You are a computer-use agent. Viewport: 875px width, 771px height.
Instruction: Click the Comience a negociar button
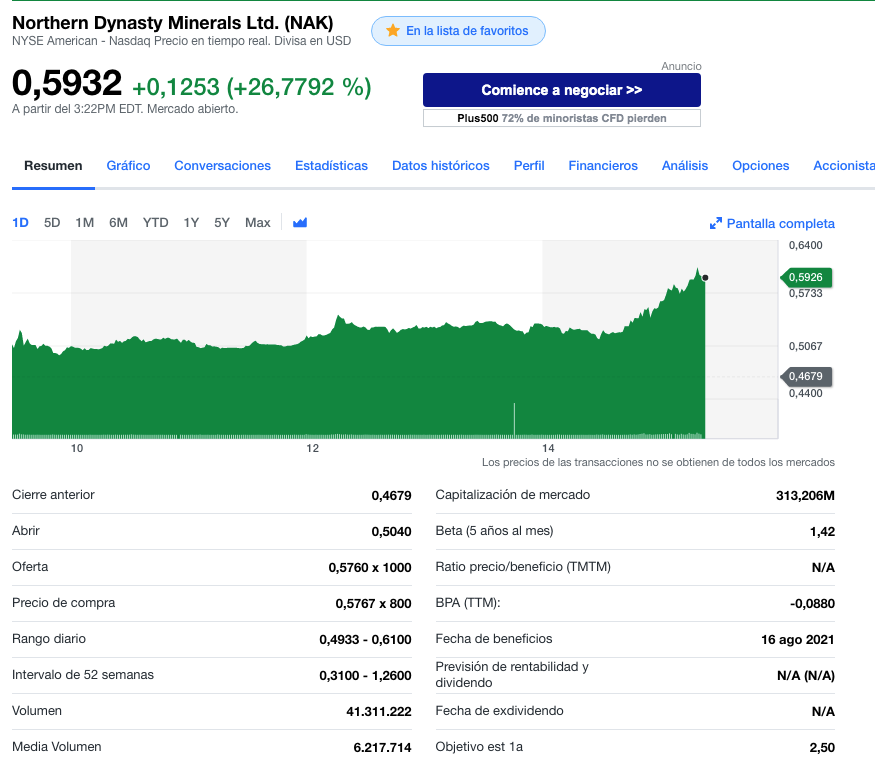tap(561, 90)
